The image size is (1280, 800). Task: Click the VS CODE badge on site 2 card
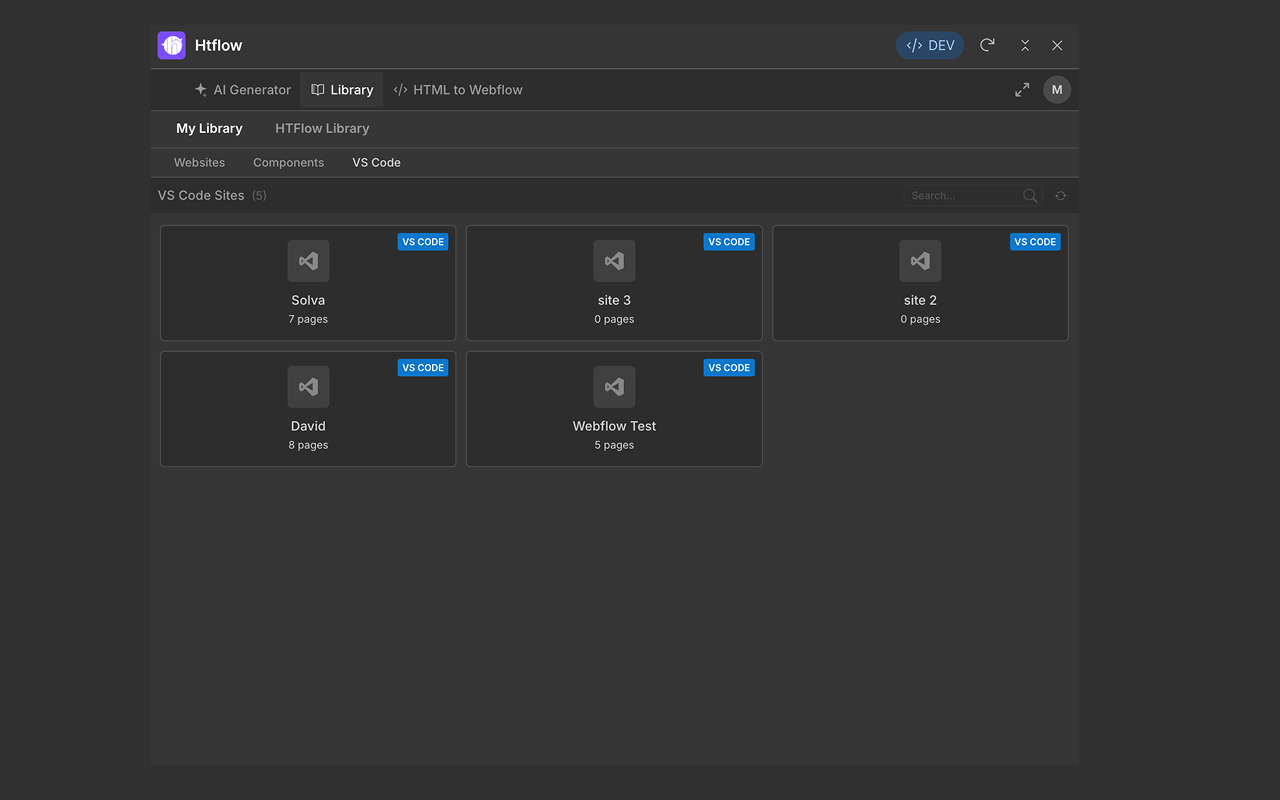pyautogui.click(x=1035, y=242)
